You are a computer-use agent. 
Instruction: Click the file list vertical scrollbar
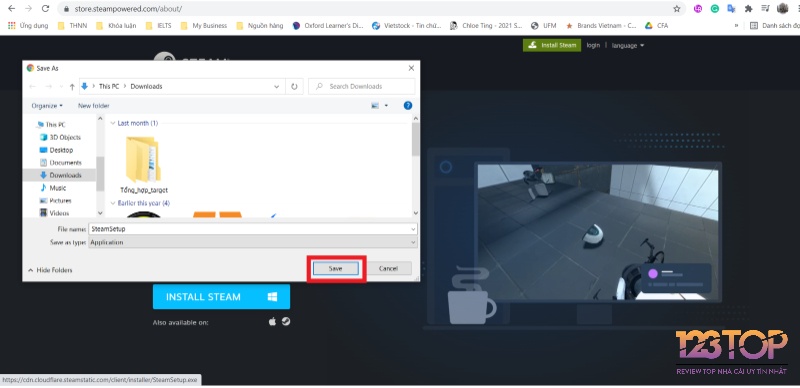415,165
